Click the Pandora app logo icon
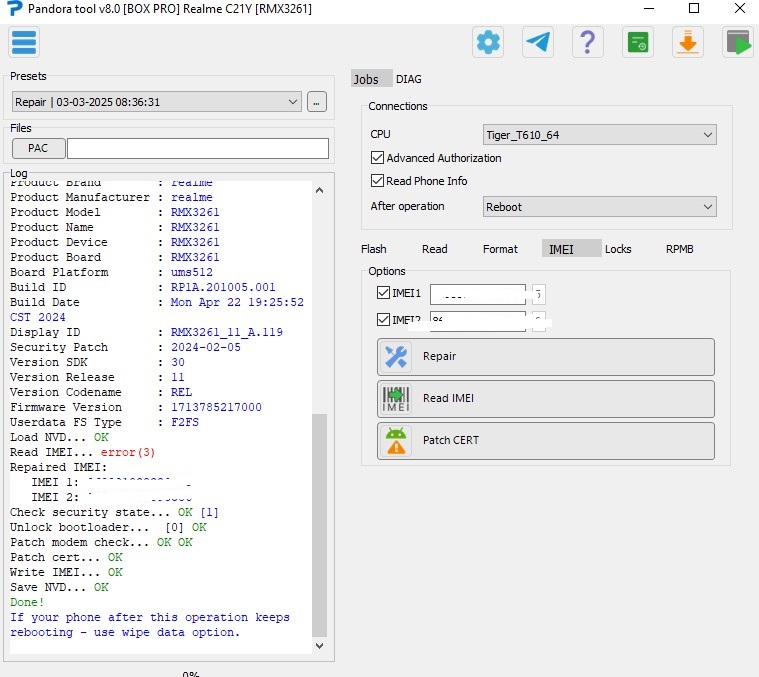Image resolution: width=759 pixels, height=677 pixels. click(15, 8)
